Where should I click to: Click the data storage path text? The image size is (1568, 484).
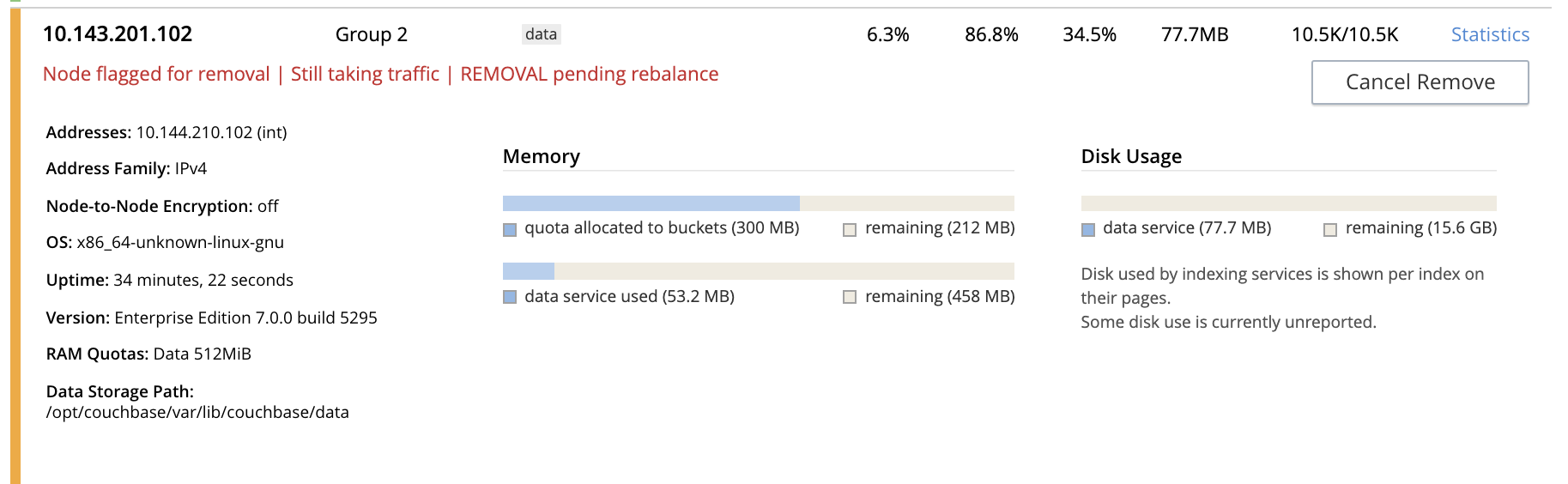point(197,413)
